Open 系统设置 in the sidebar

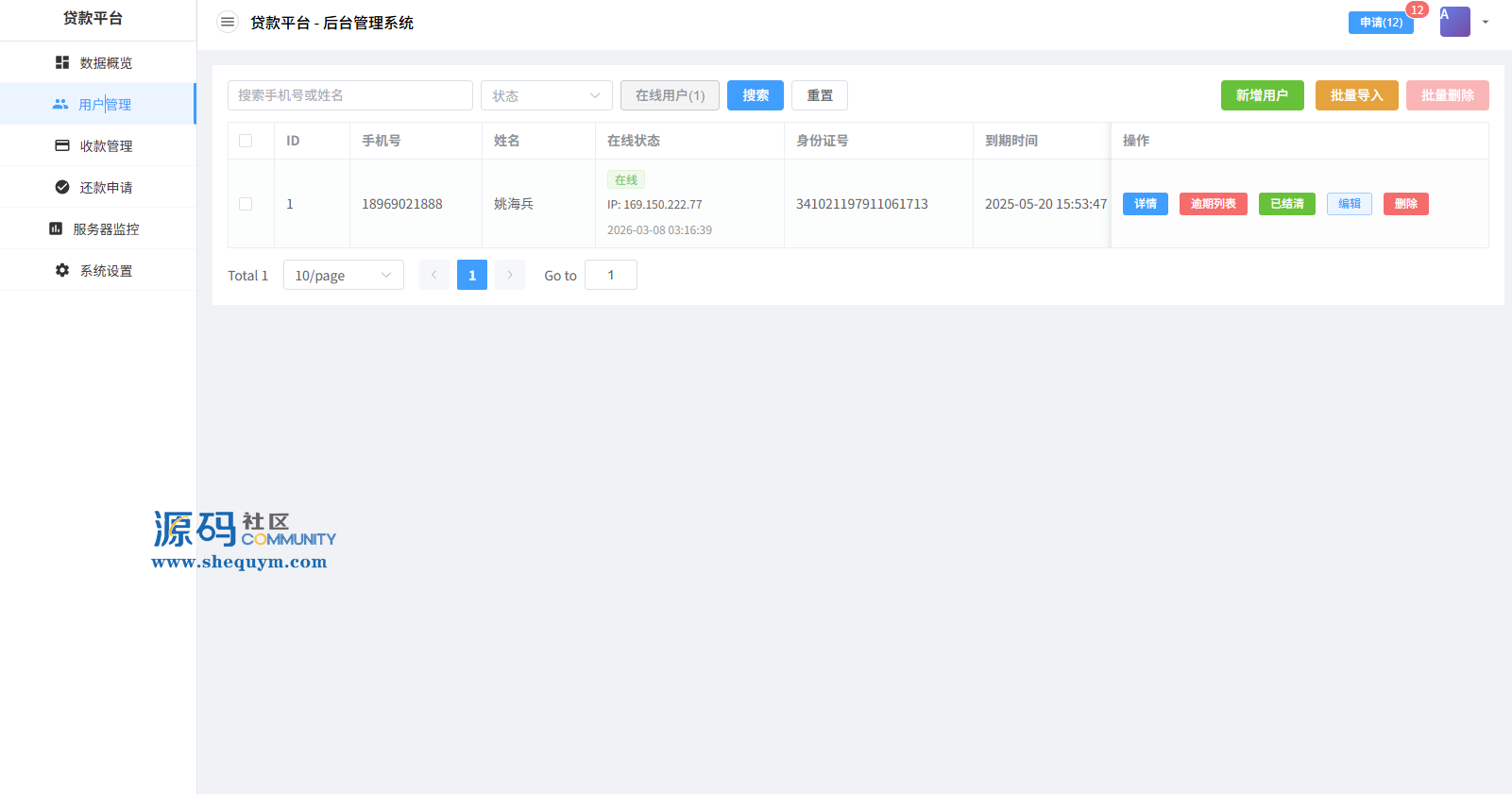pos(106,271)
